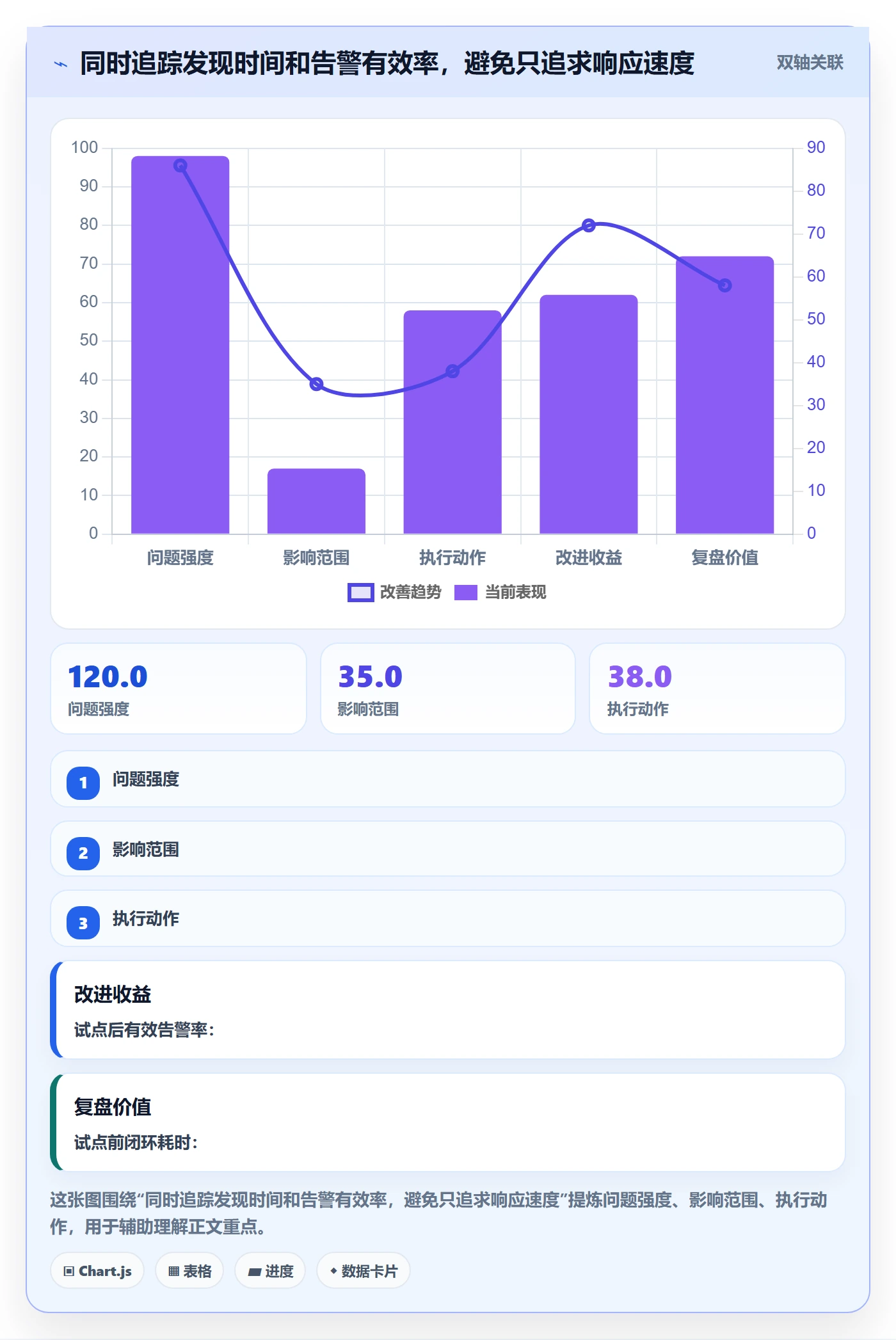Click the 试点后有效告警率 text
This screenshot has height=1340, width=896.
(x=144, y=1030)
